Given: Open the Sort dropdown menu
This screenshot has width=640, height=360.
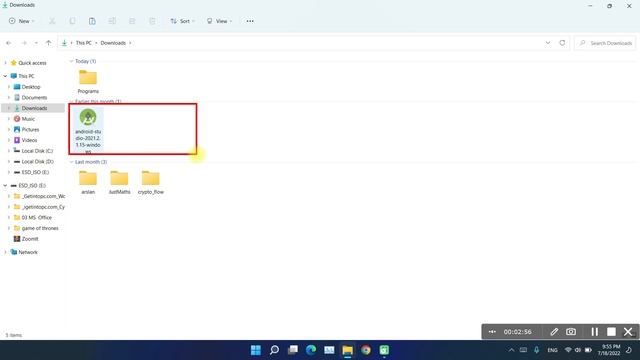Looking at the screenshot, I should [x=182, y=21].
